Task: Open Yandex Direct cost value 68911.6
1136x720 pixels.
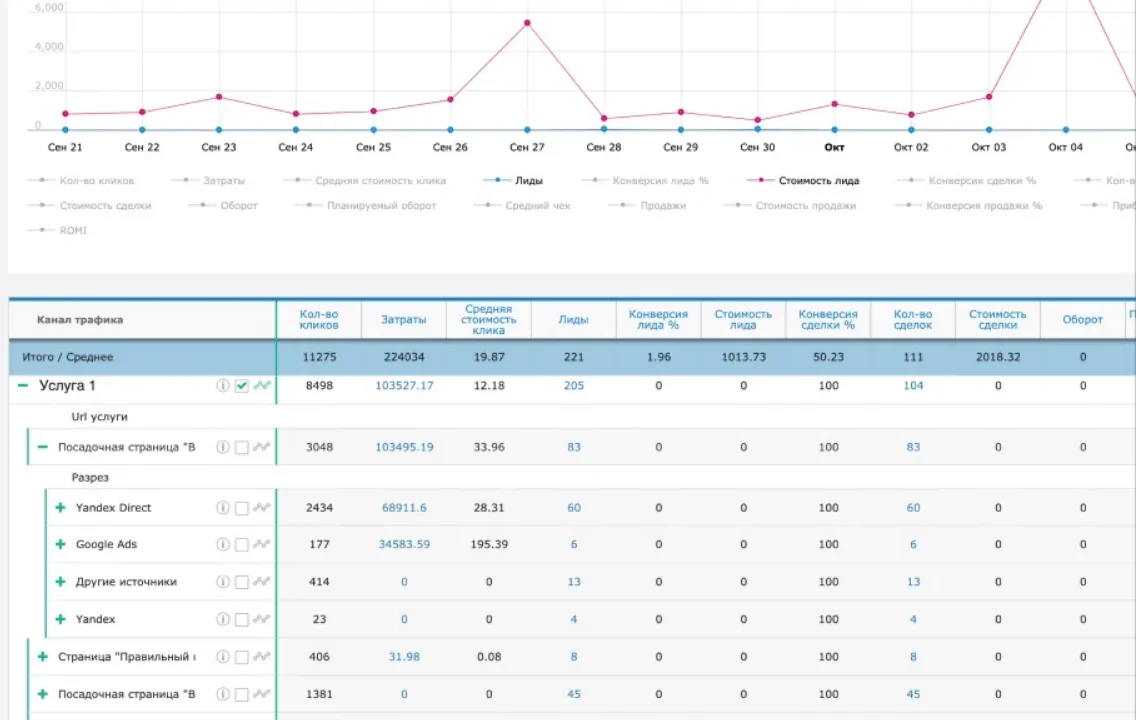Action: coord(404,508)
